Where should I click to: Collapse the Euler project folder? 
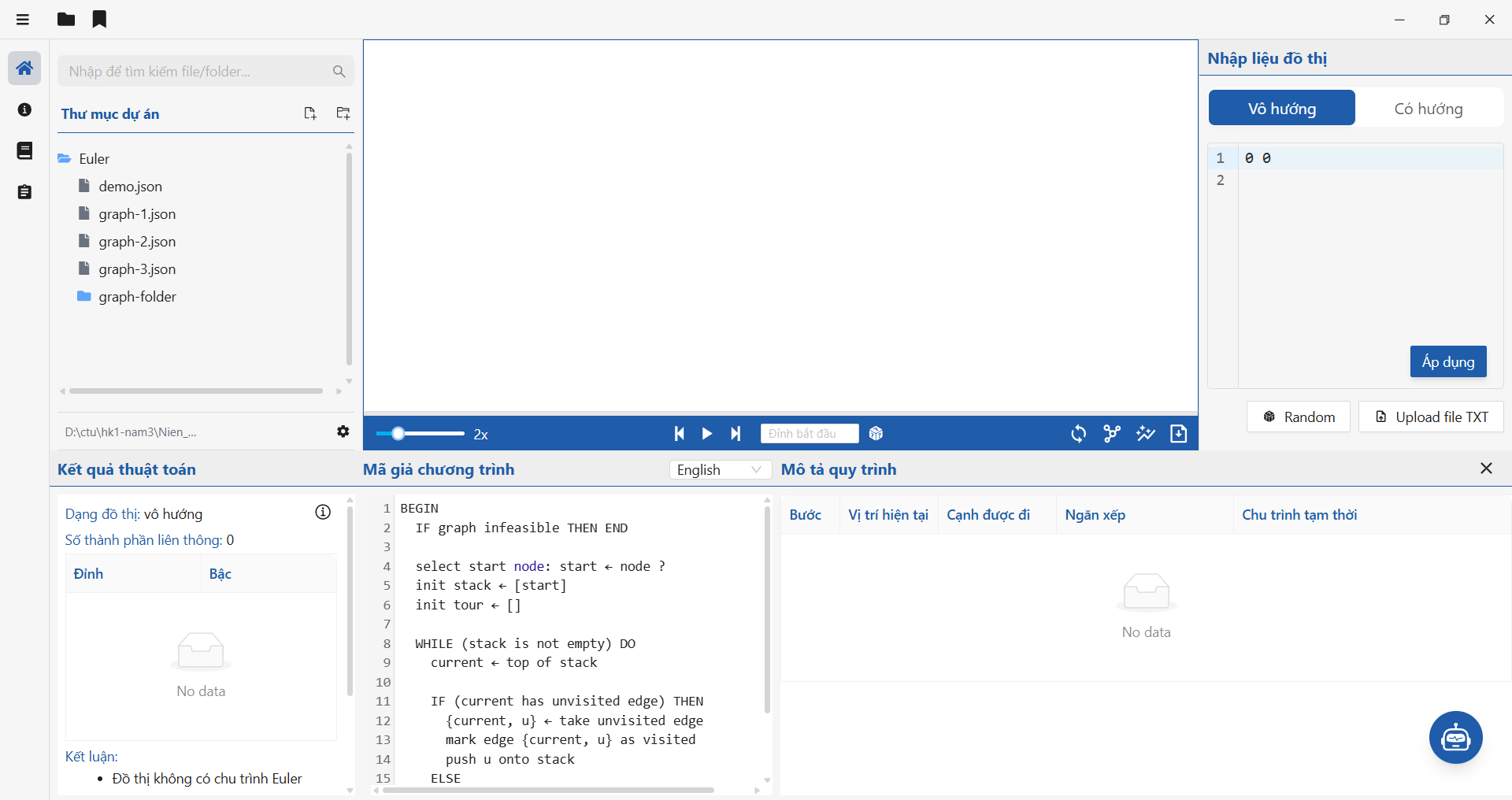pos(94,158)
